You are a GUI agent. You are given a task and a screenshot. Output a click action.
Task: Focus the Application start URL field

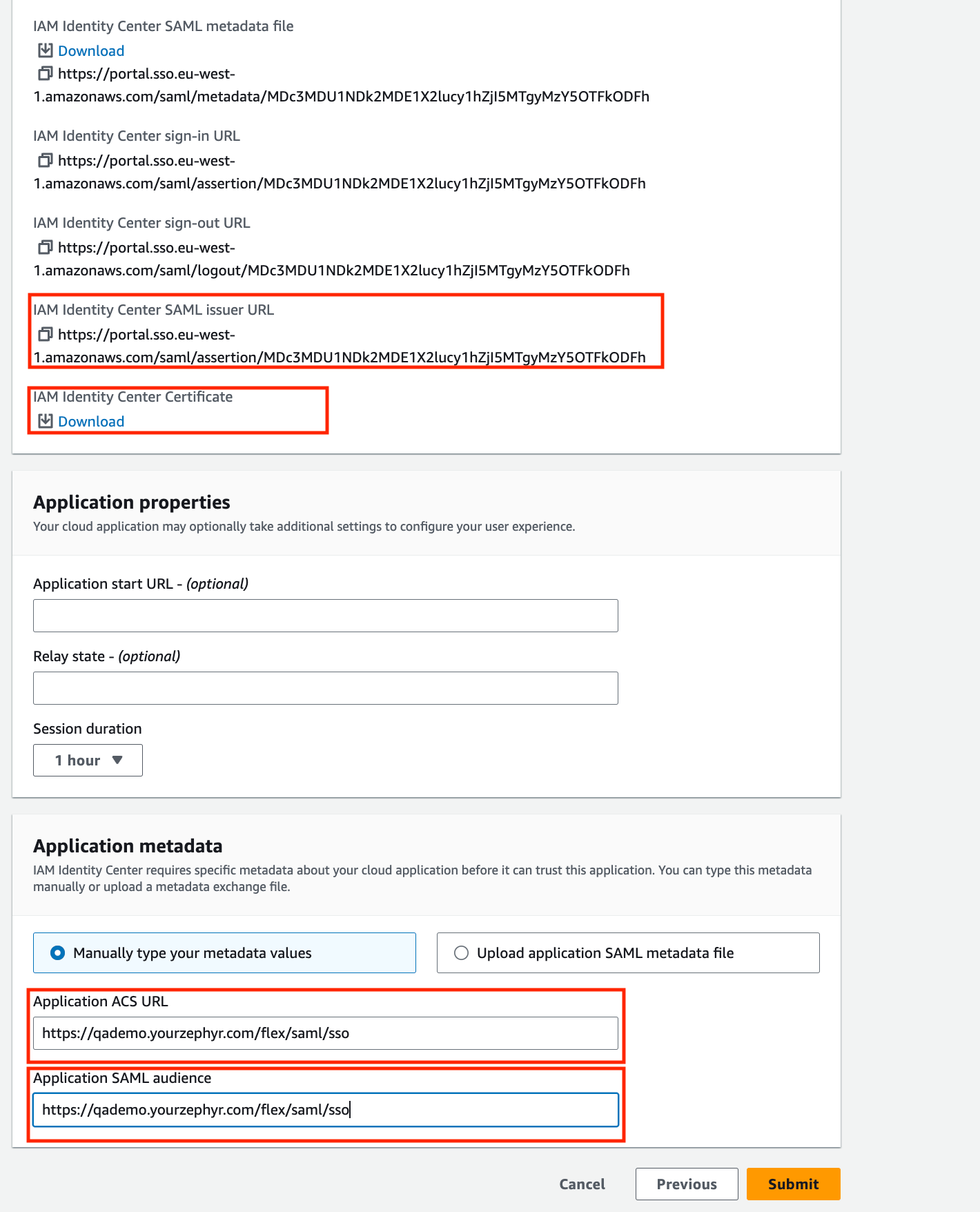coord(325,616)
